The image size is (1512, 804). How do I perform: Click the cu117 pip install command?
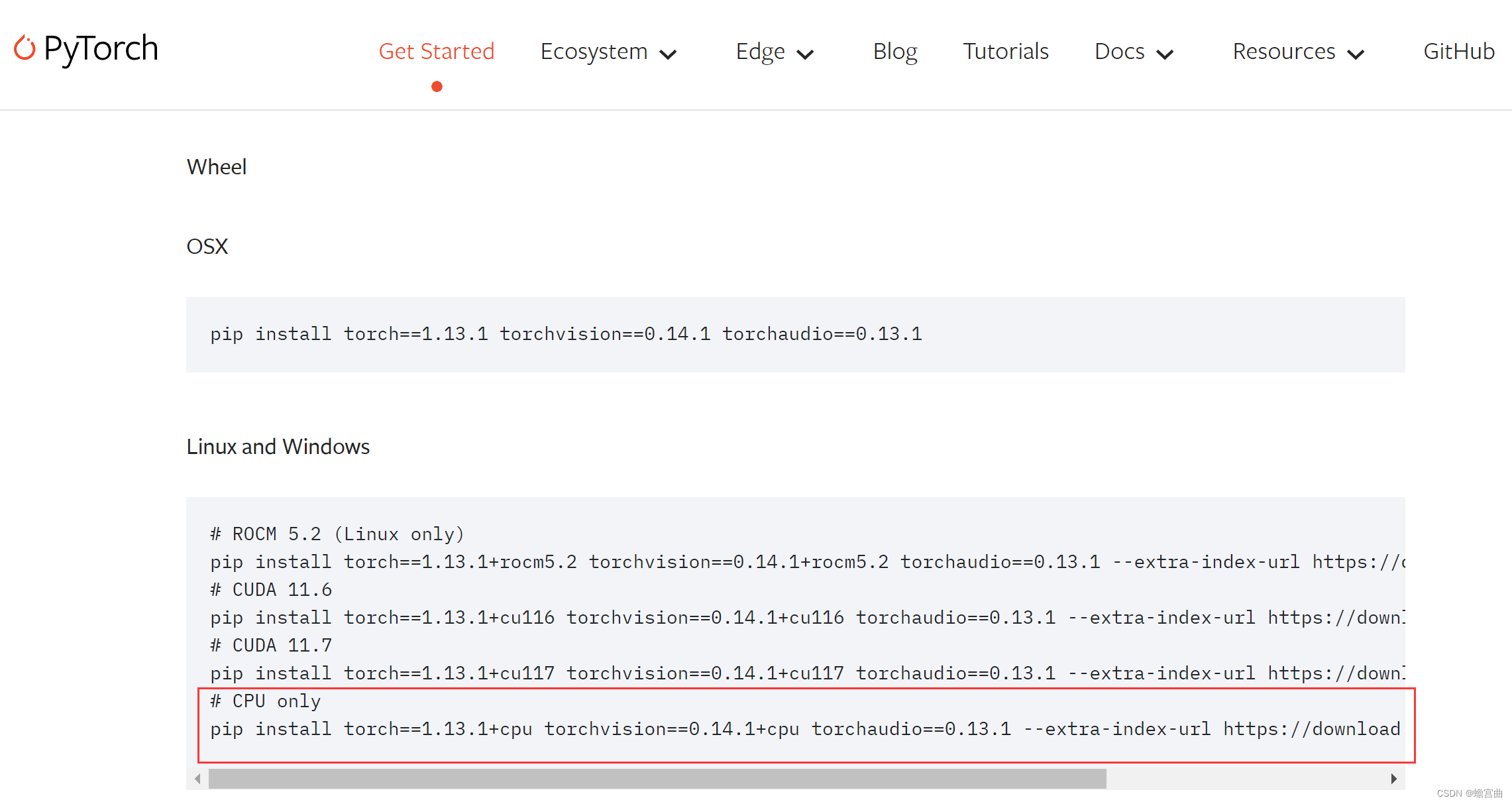click(x=807, y=673)
